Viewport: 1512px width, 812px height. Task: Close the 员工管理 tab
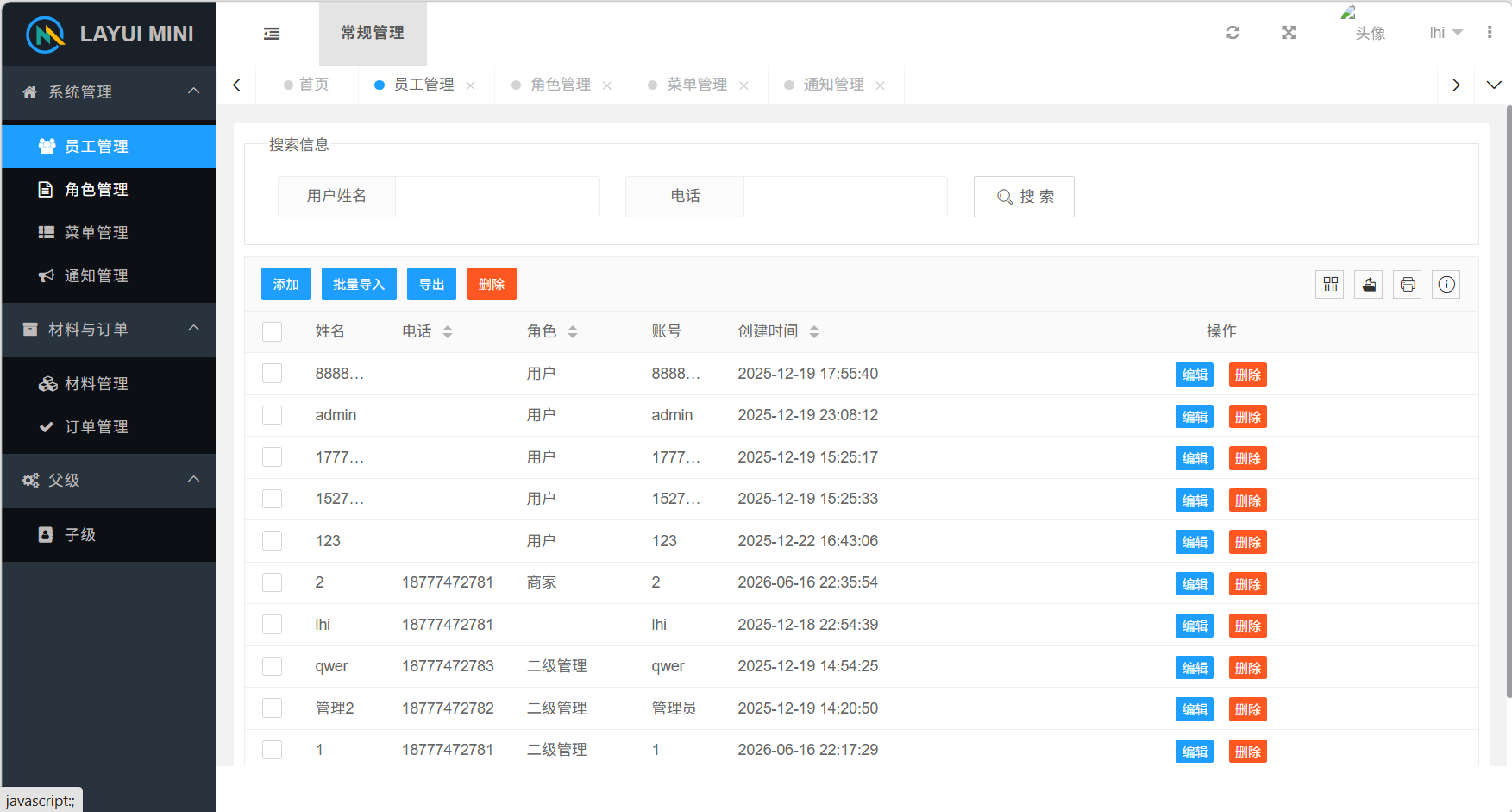471,85
